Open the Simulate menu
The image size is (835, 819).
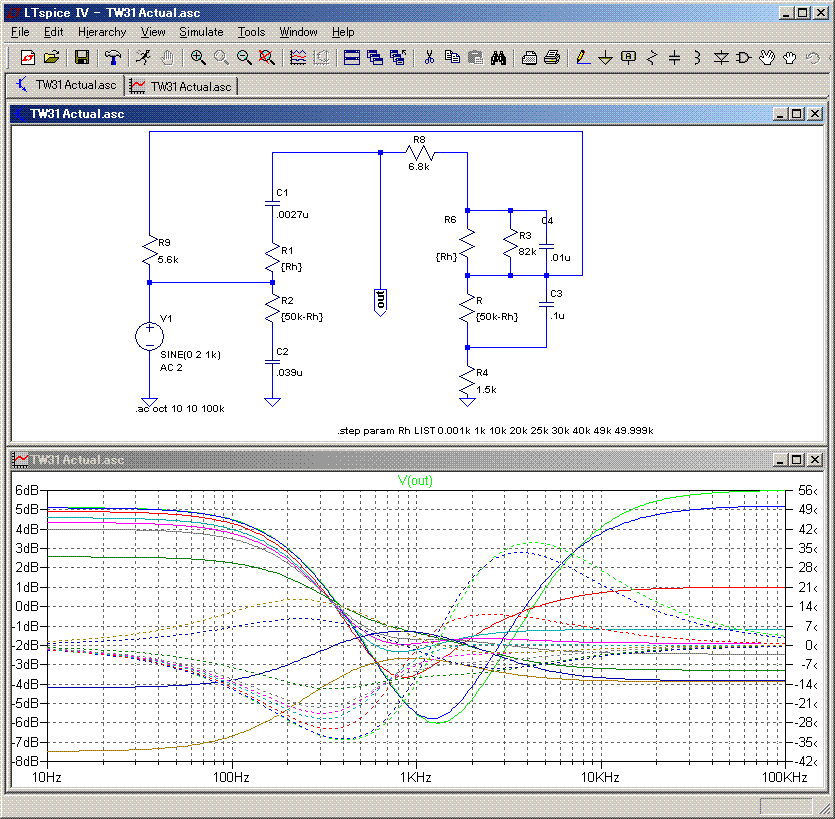[x=201, y=32]
